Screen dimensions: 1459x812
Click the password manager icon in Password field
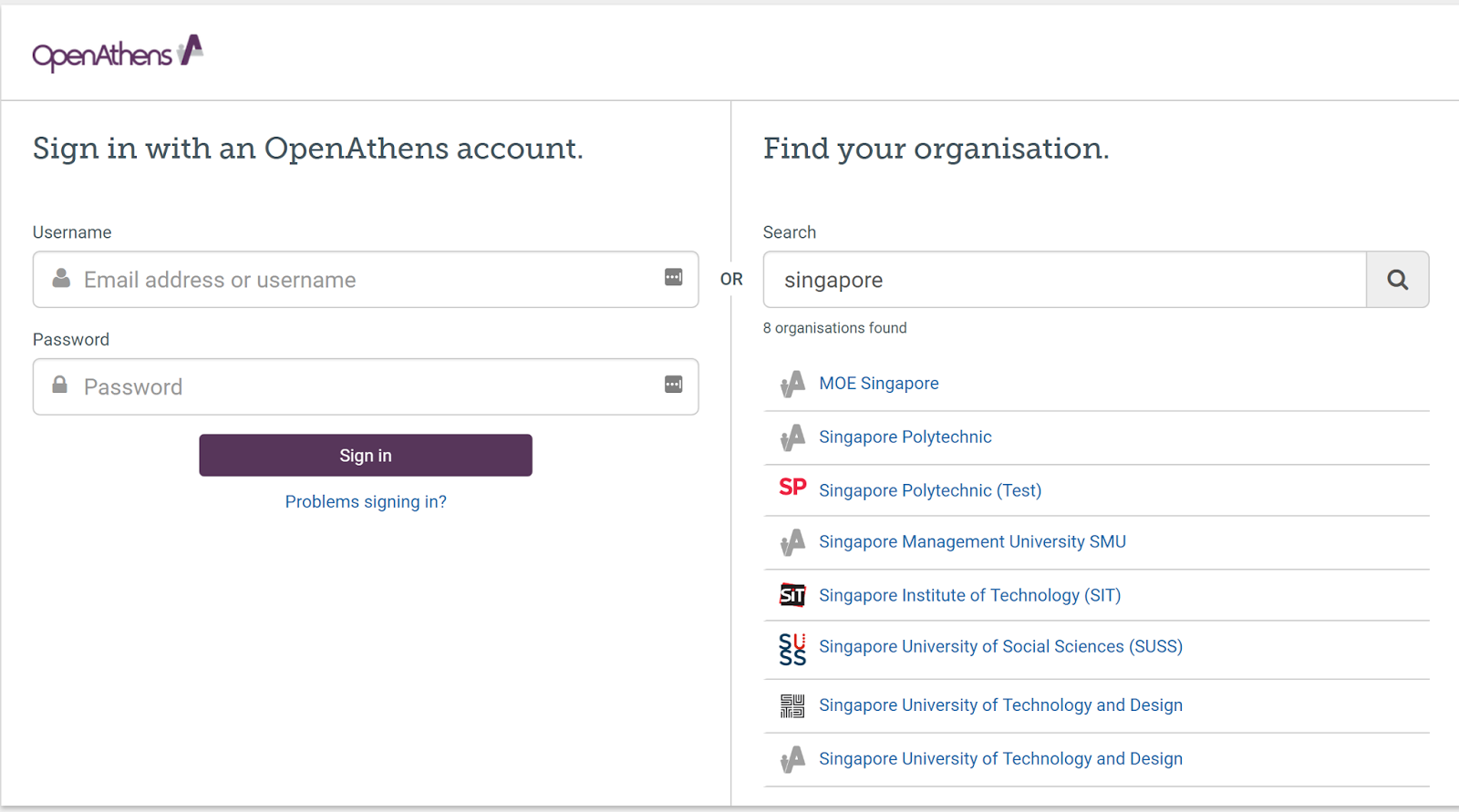(673, 385)
